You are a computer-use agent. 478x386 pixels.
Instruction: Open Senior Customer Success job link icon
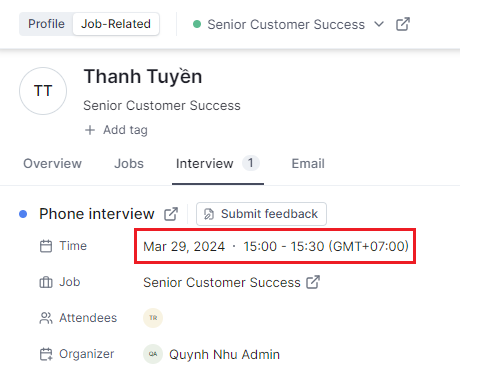(313, 282)
